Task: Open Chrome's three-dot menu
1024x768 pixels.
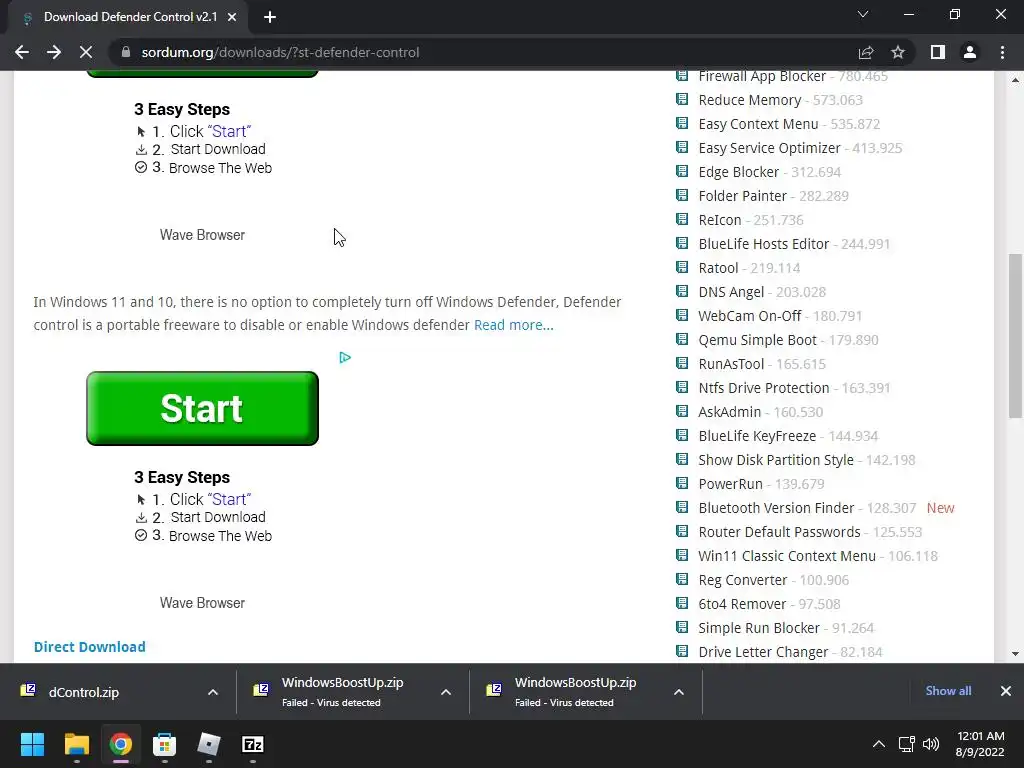Action: coord(1002,52)
